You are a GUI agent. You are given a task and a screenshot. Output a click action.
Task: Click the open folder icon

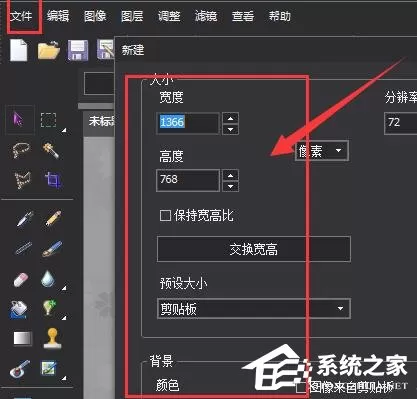49,50
